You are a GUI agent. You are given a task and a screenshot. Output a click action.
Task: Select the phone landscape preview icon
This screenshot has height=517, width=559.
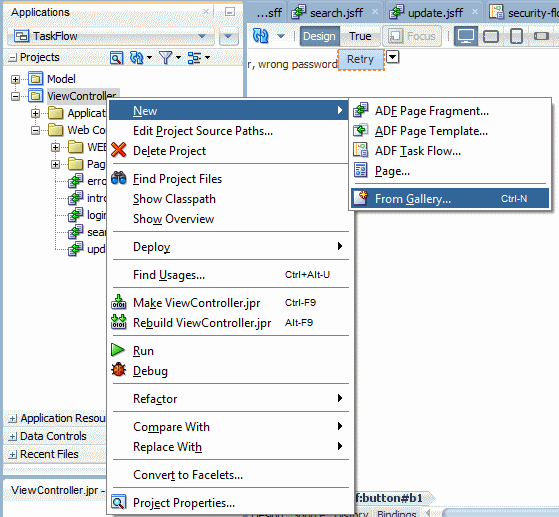tap(541, 36)
